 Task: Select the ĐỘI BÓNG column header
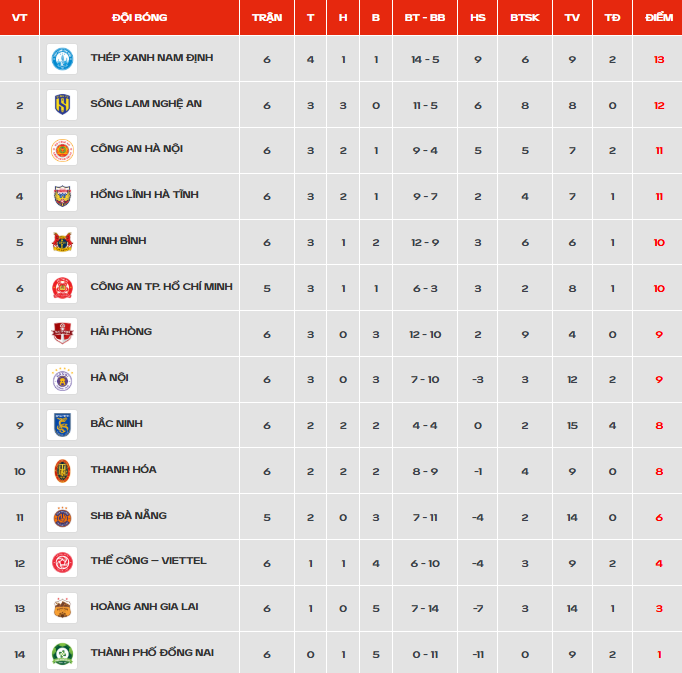pos(140,17)
